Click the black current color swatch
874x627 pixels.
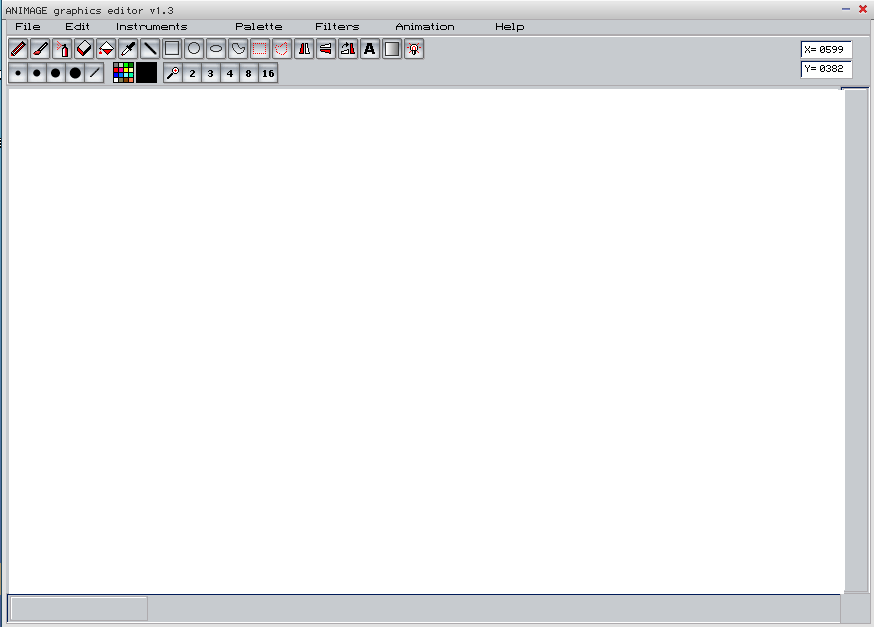coord(147,73)
